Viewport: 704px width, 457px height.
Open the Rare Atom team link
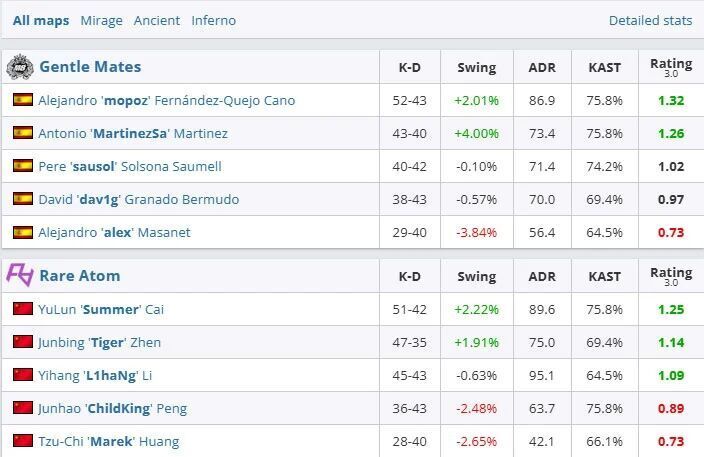tap(79, 276)
